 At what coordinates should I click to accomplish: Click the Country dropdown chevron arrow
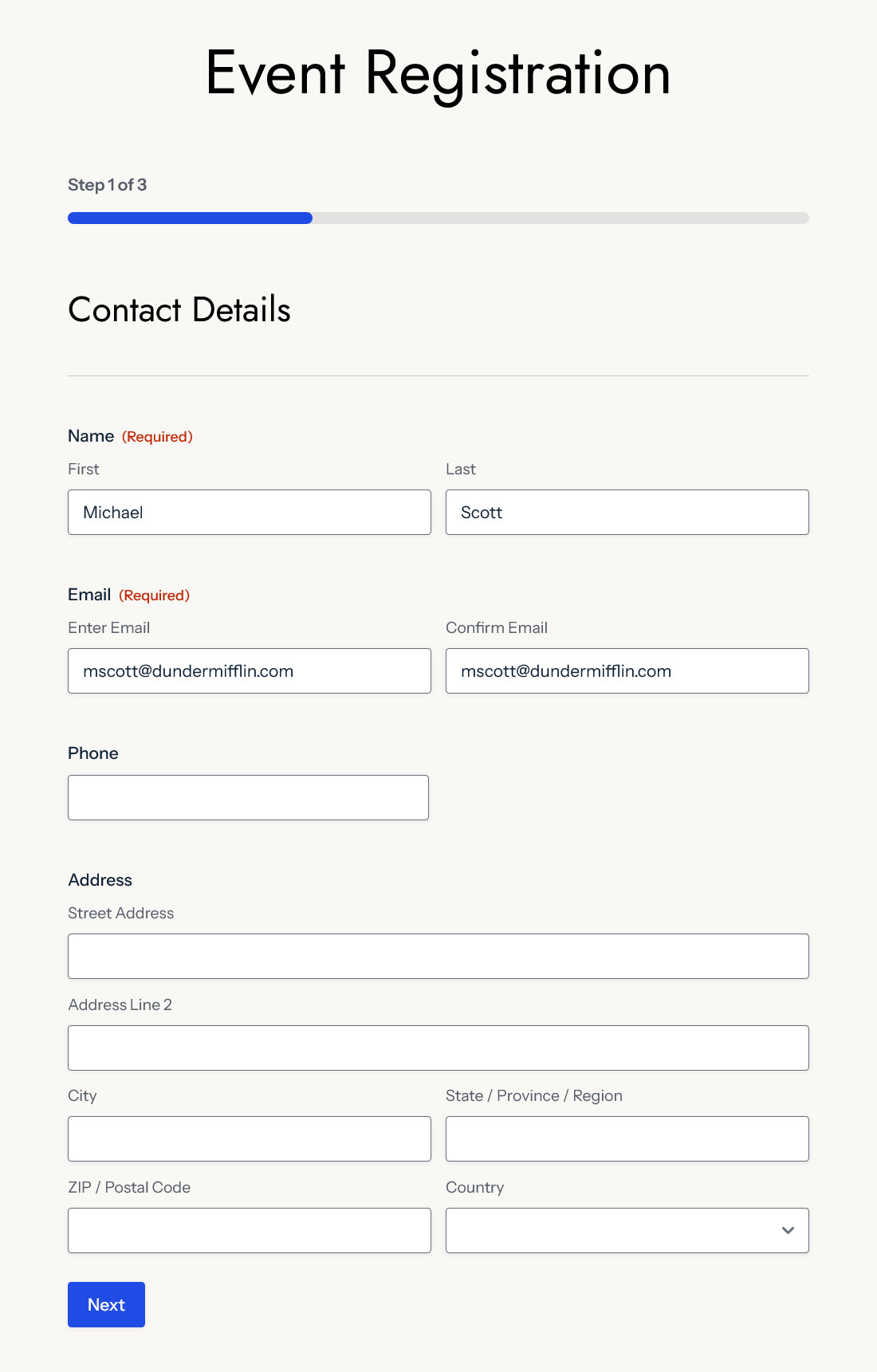[x=788, y=1230]
